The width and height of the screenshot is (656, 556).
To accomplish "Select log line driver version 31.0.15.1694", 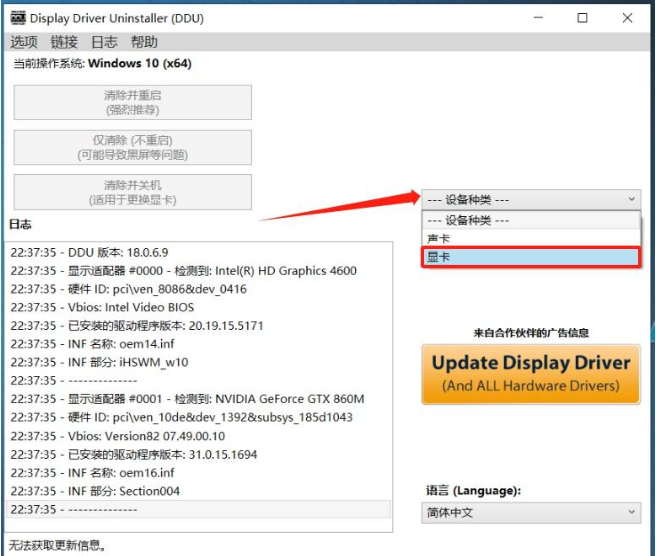I will [x=198, y=454].
